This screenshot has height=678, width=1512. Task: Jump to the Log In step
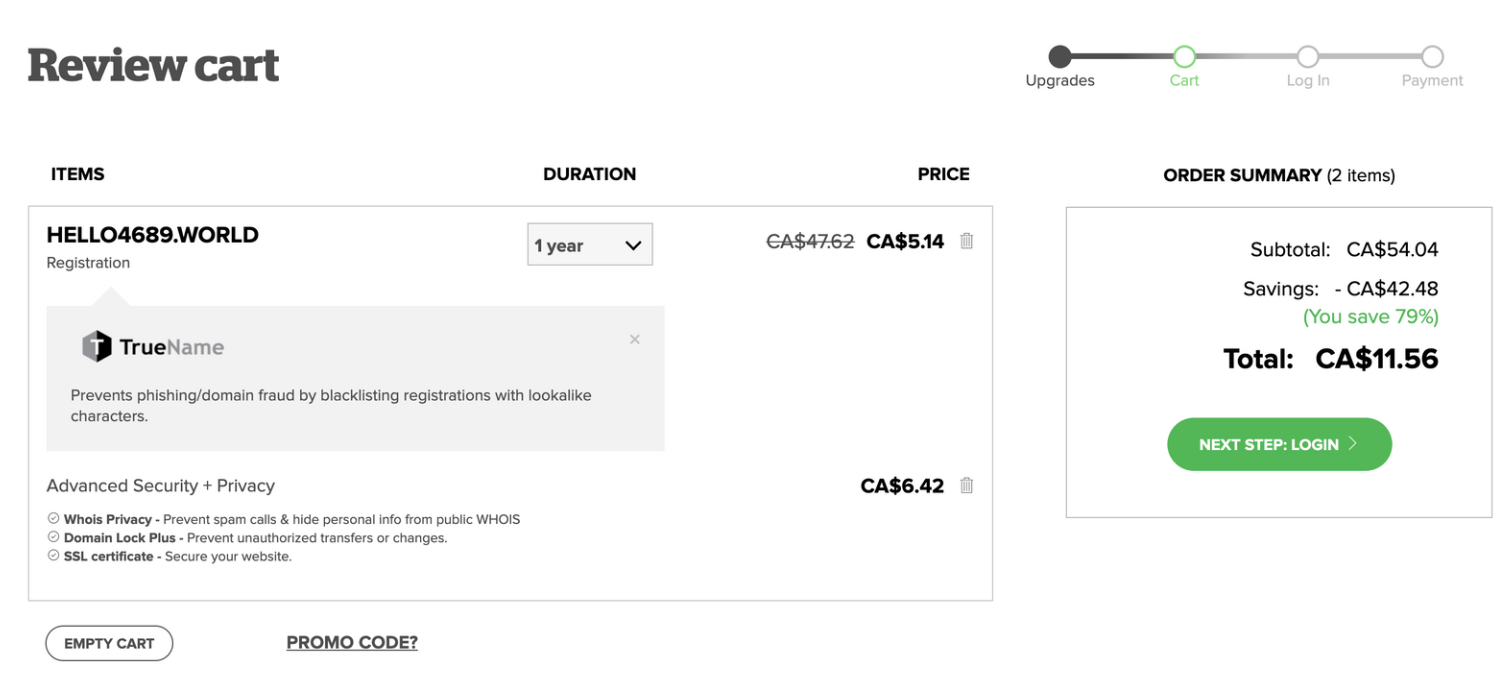pyautogui.click(x=1308, y=56)
